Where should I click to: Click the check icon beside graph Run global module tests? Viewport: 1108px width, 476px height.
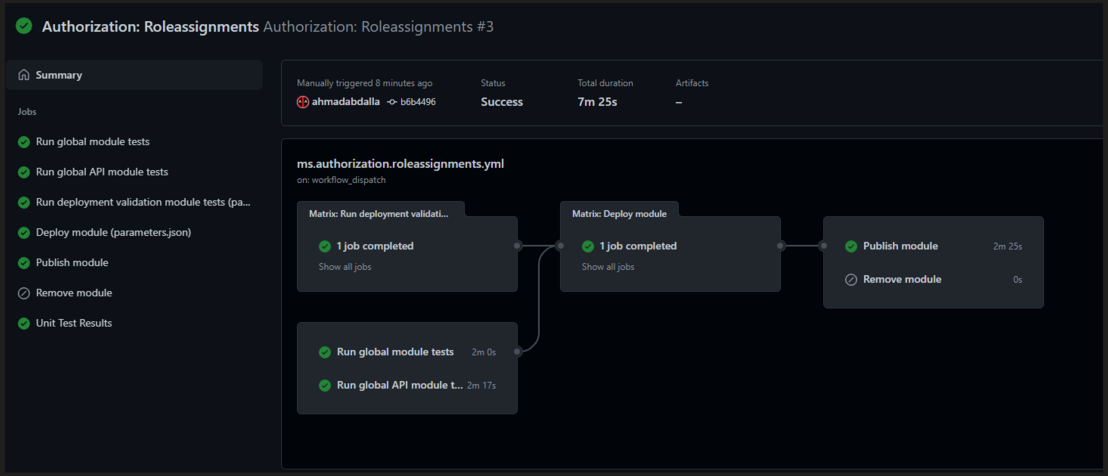pos(325,352)
